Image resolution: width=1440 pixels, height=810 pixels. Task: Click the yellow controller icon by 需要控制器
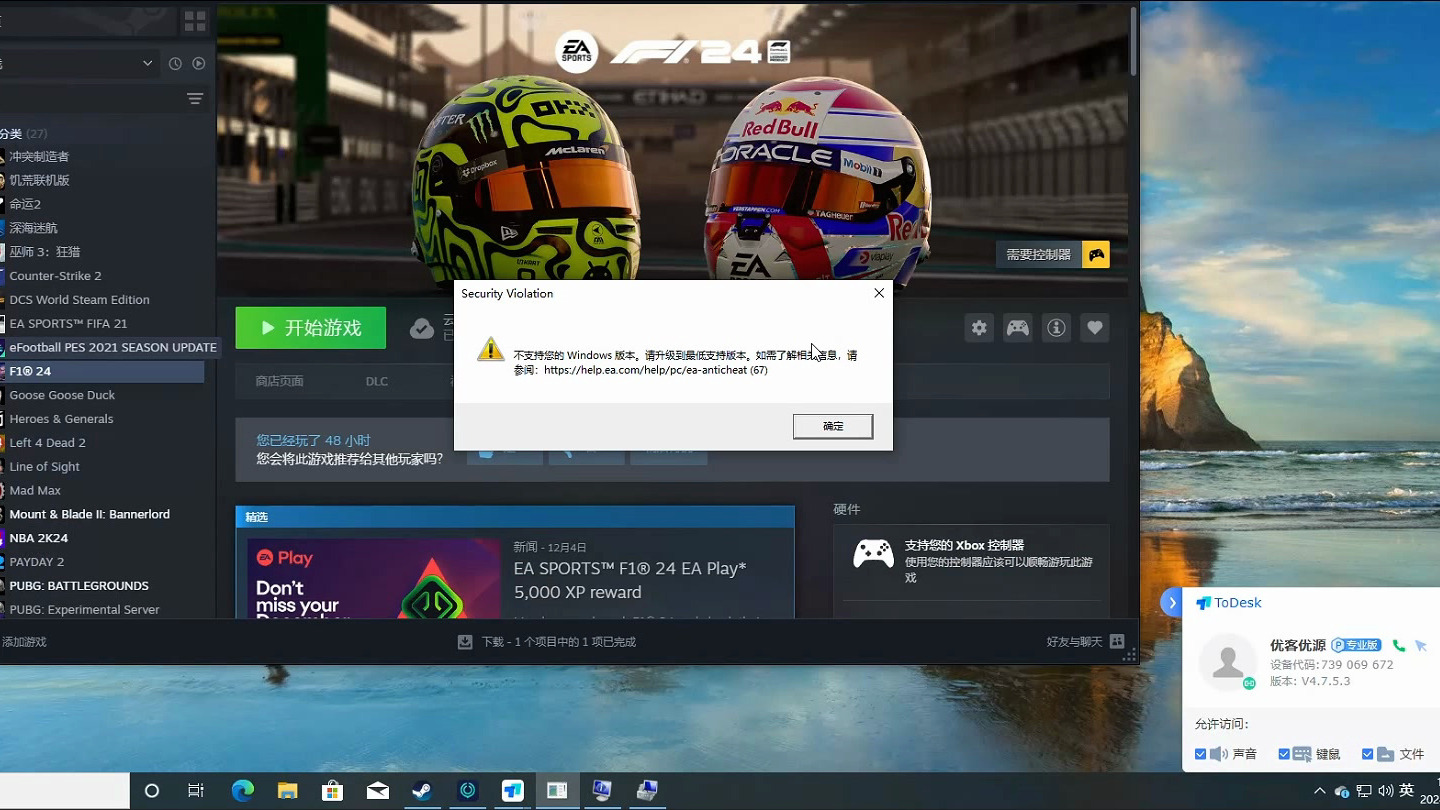pos(1096,254)
